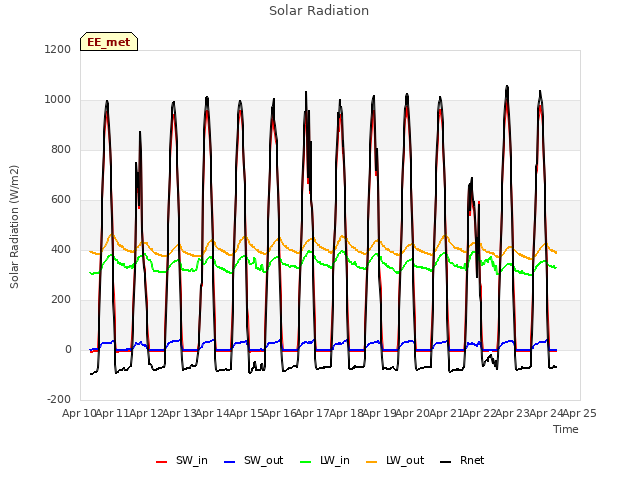The image size is (640, 480).
Task: Click the Solar Radiation chart title
Action: coord(319,11)
